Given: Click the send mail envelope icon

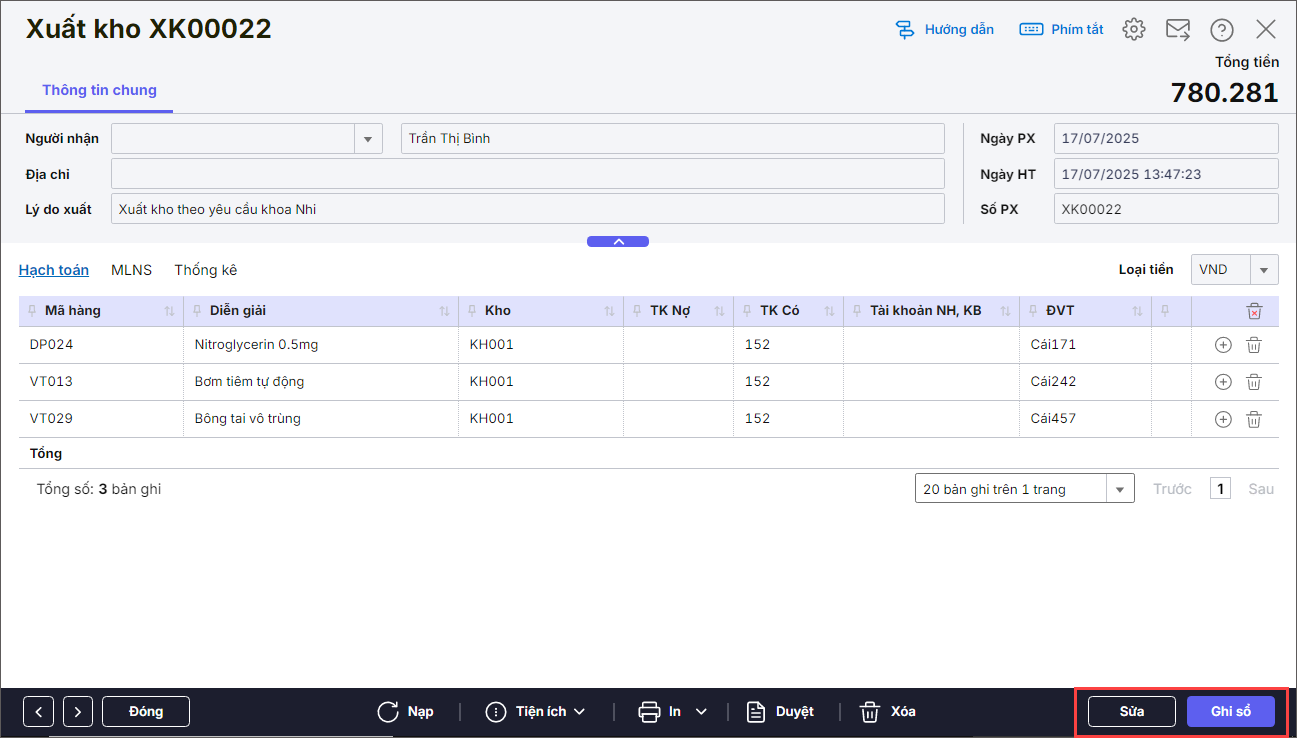Looking at the screenshot, I should (x=1177, y=29).
